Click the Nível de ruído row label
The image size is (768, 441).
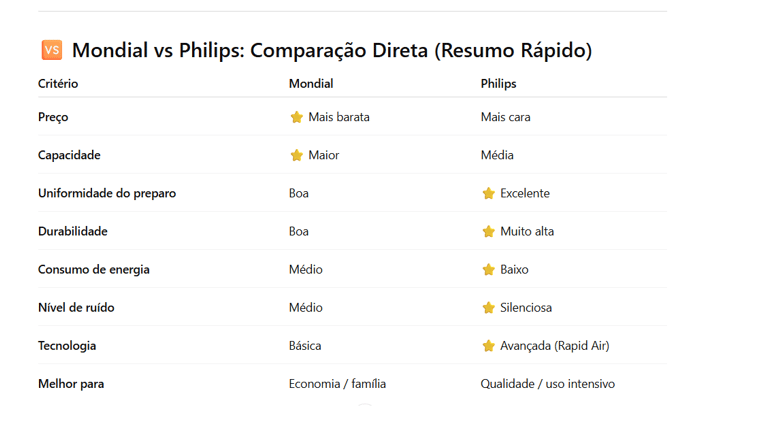click(76, 308)
